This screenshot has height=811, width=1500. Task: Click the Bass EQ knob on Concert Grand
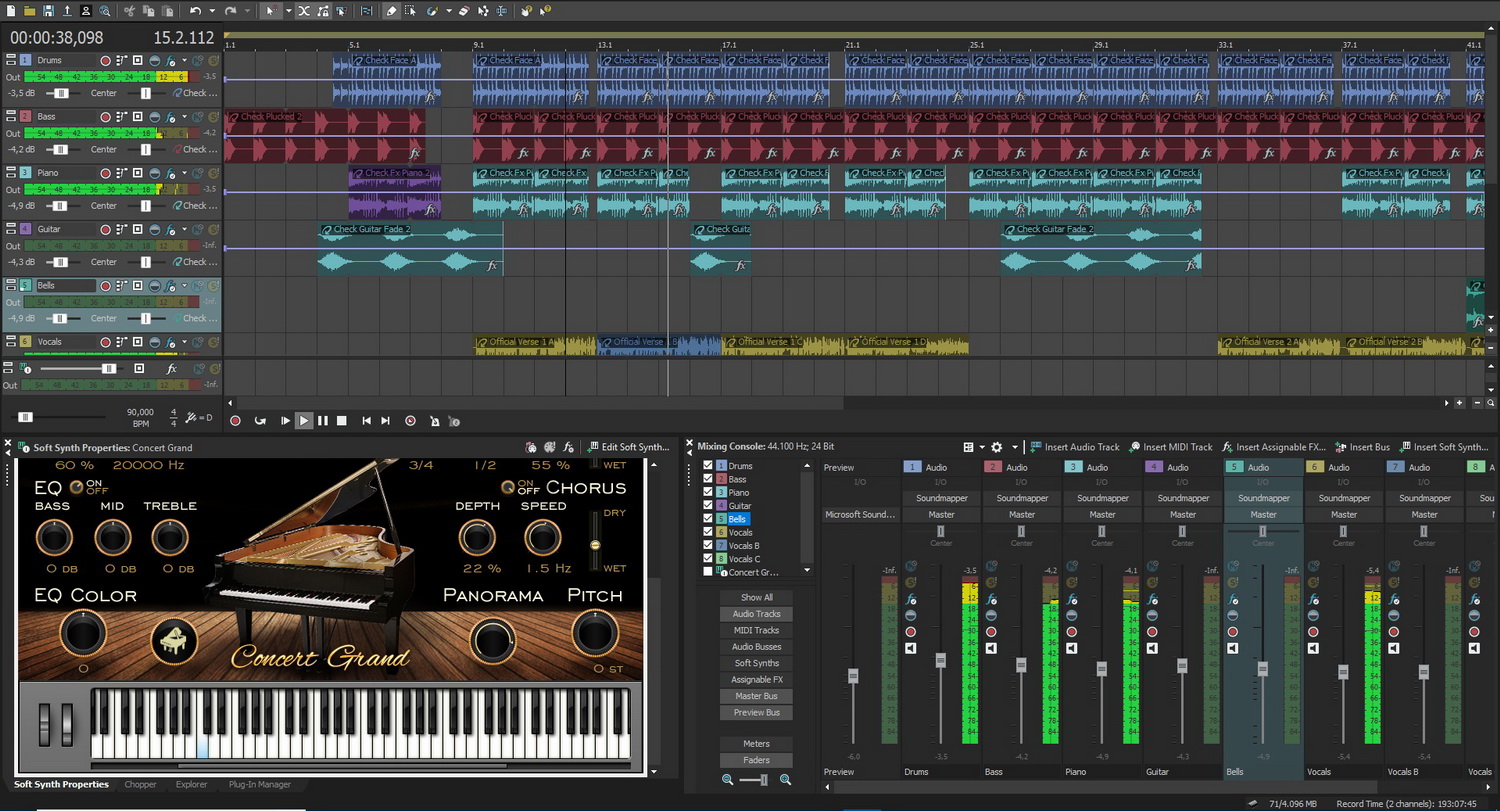tap(54, 538)
